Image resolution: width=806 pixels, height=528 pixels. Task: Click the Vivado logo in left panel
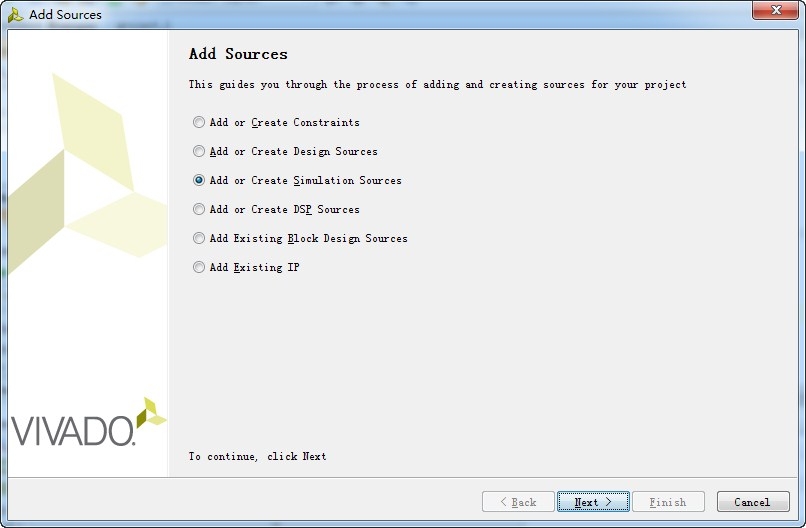click(88, 422)
